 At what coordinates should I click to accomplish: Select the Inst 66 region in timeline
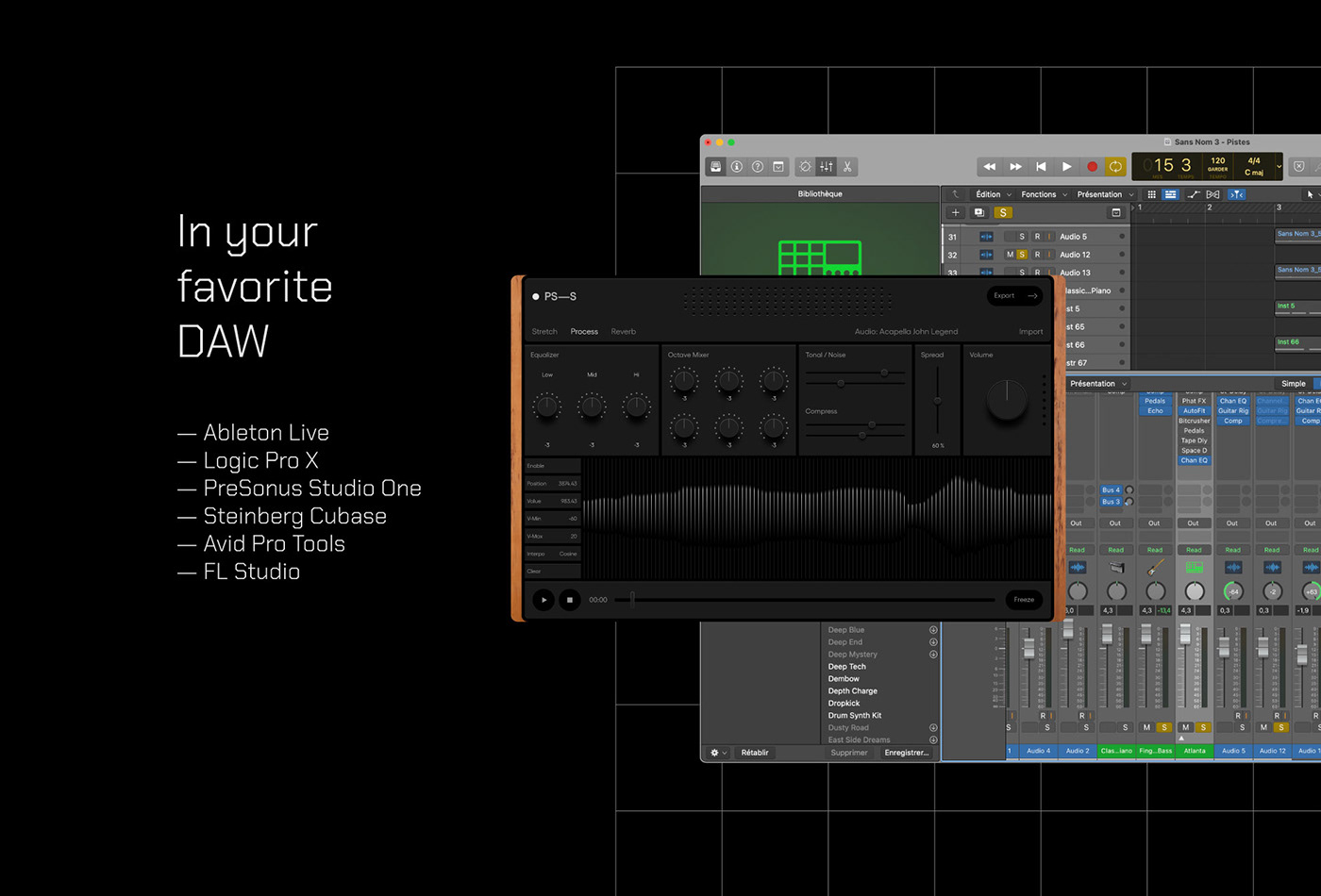coord(1298,343)
